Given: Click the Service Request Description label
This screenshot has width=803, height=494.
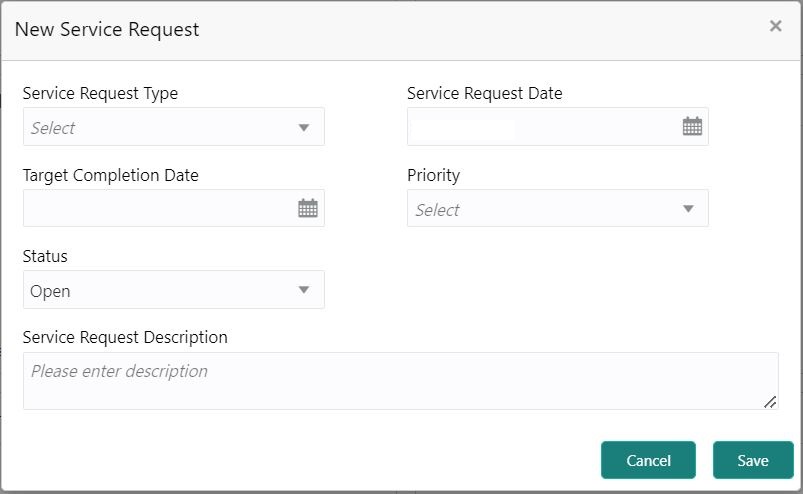Looking at the screenshot, I should coord(125,337).
